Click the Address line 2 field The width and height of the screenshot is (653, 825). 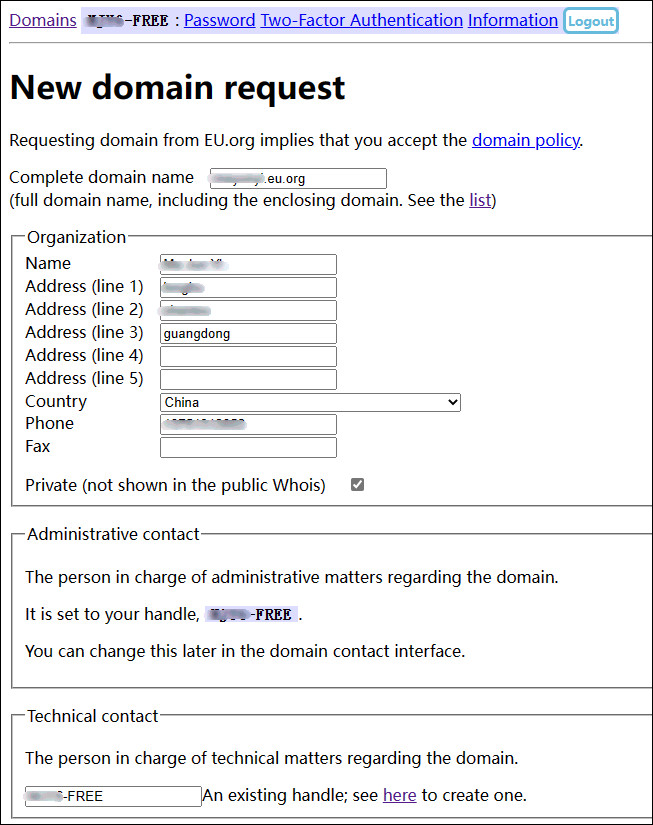pyautogui.click(x=248, y=310)
